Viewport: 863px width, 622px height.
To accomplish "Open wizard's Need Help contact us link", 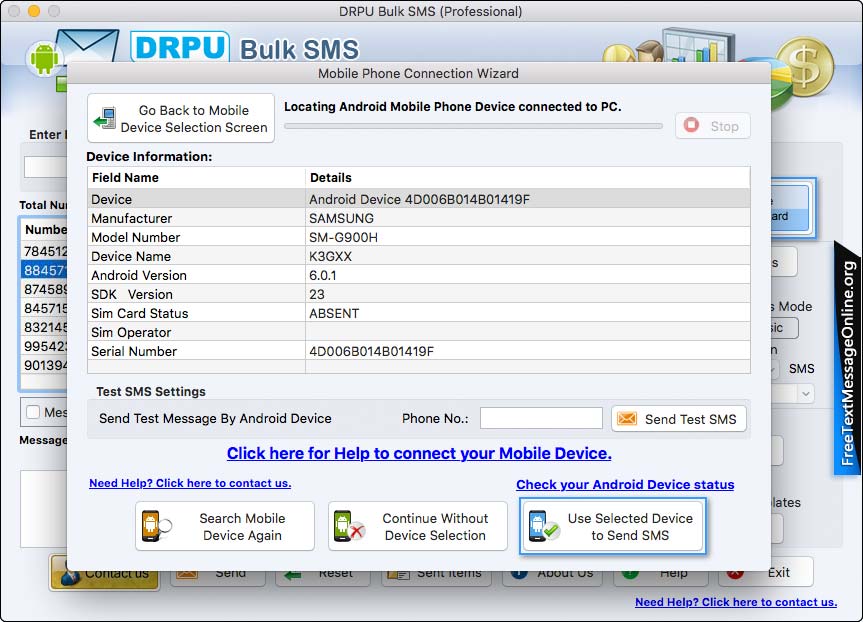I will (x=190, y=483).
